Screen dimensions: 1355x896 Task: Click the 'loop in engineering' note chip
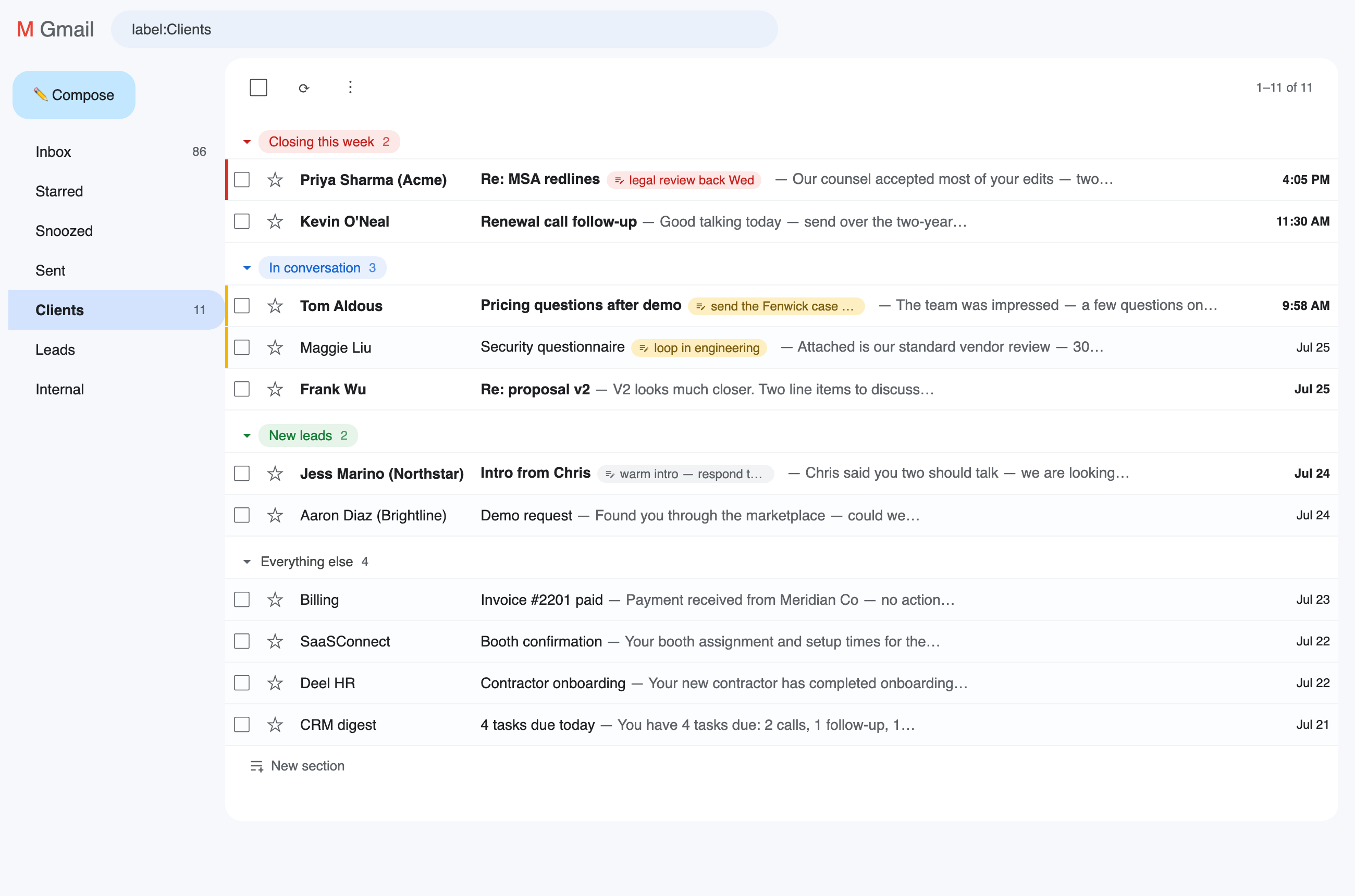pos(699,348)
